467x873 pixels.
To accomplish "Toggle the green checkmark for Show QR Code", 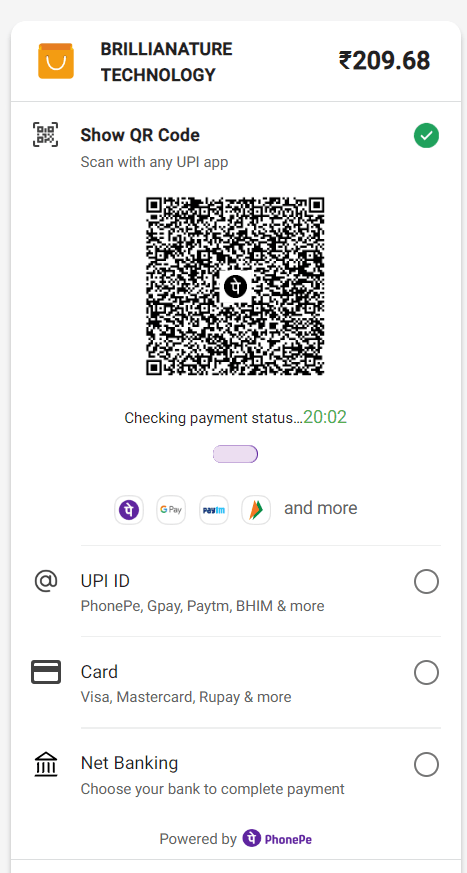I will 426,136.
